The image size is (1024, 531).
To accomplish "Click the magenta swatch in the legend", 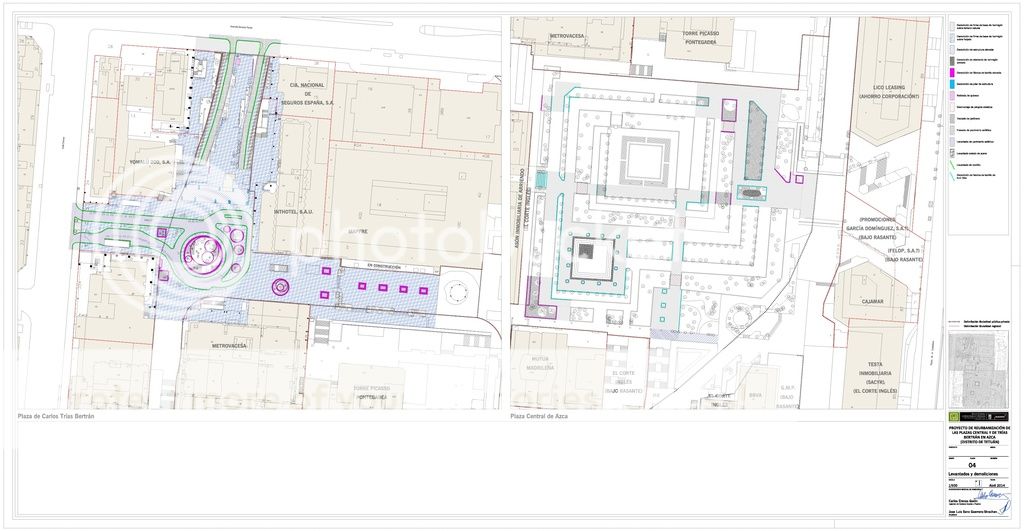I will (x=952, y=73).
